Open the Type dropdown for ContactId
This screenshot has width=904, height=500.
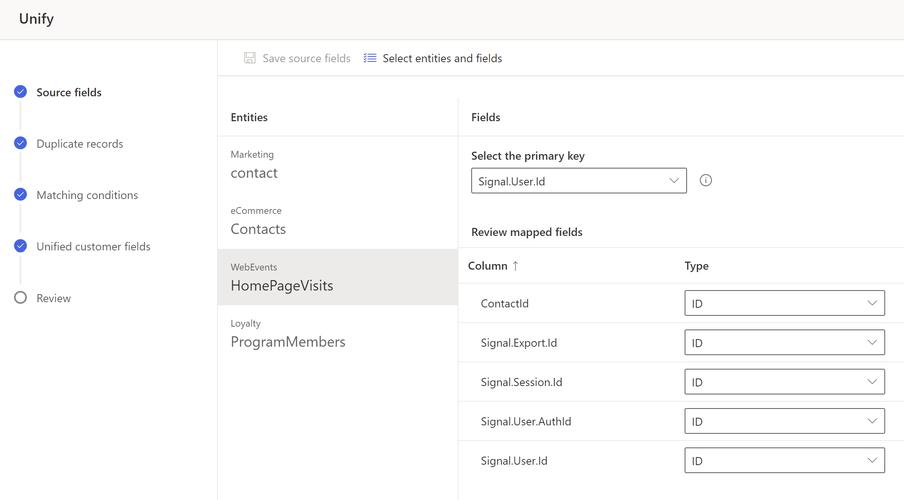[x=785, y=303]
